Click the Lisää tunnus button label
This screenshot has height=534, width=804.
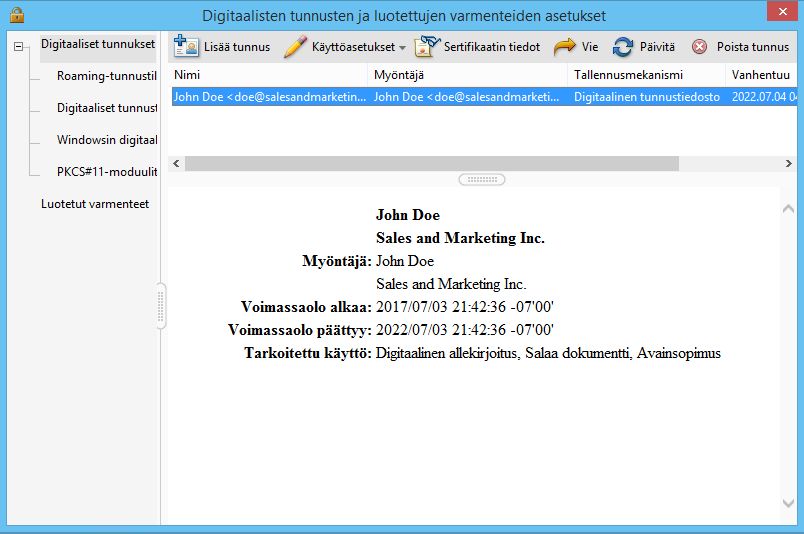pyautogui.click(x=237, y=47)
